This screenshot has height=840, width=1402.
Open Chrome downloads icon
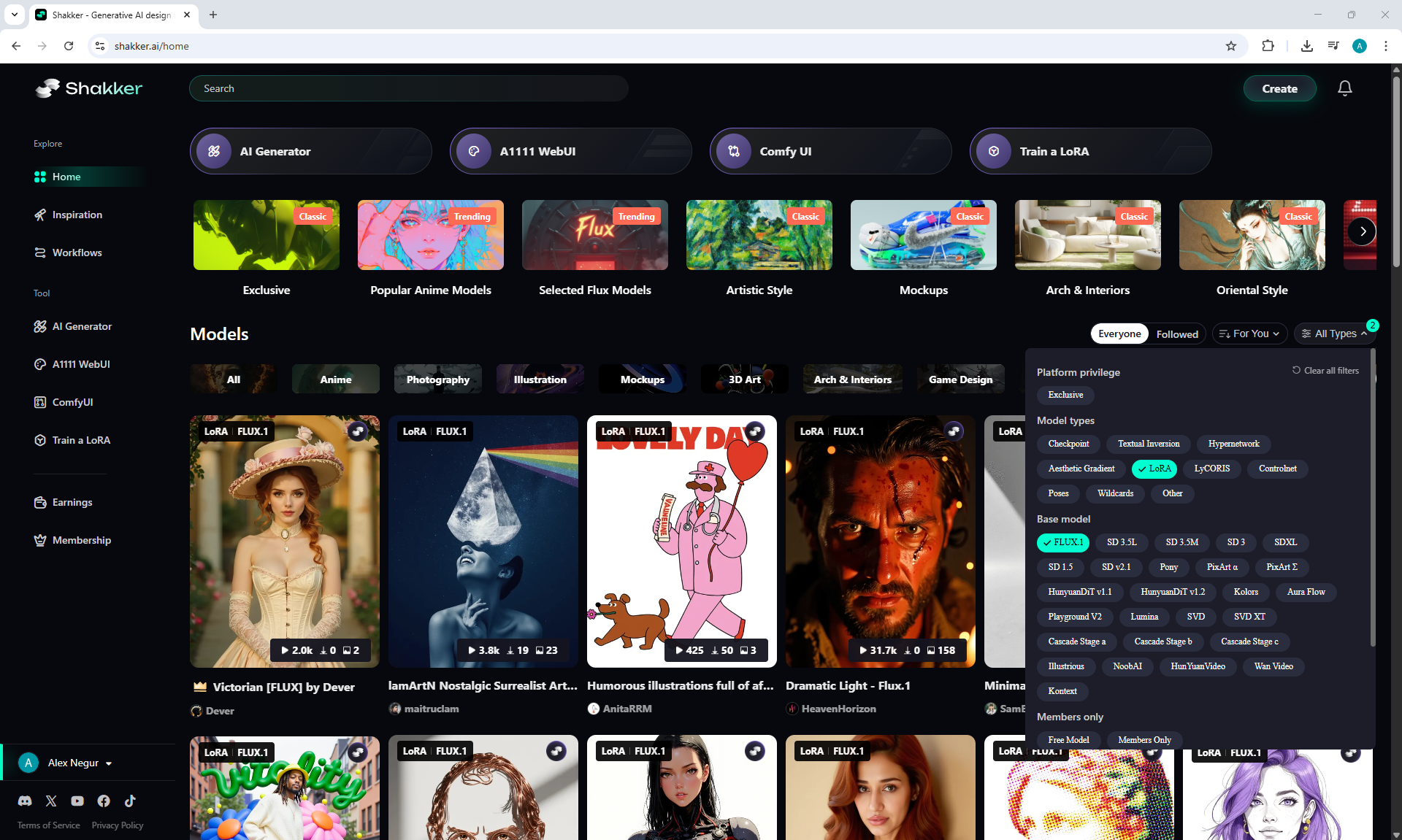[x=1306, y=46]
